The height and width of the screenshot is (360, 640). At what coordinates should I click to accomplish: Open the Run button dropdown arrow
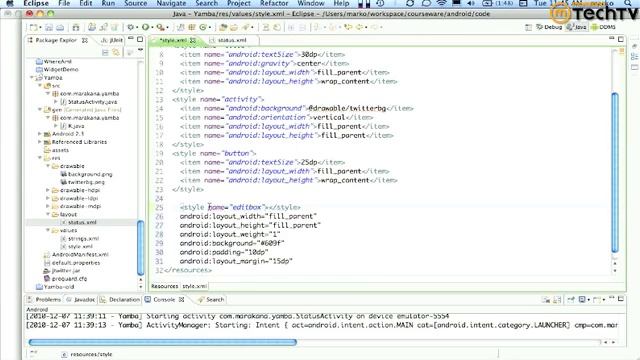[x=151, y=28]
